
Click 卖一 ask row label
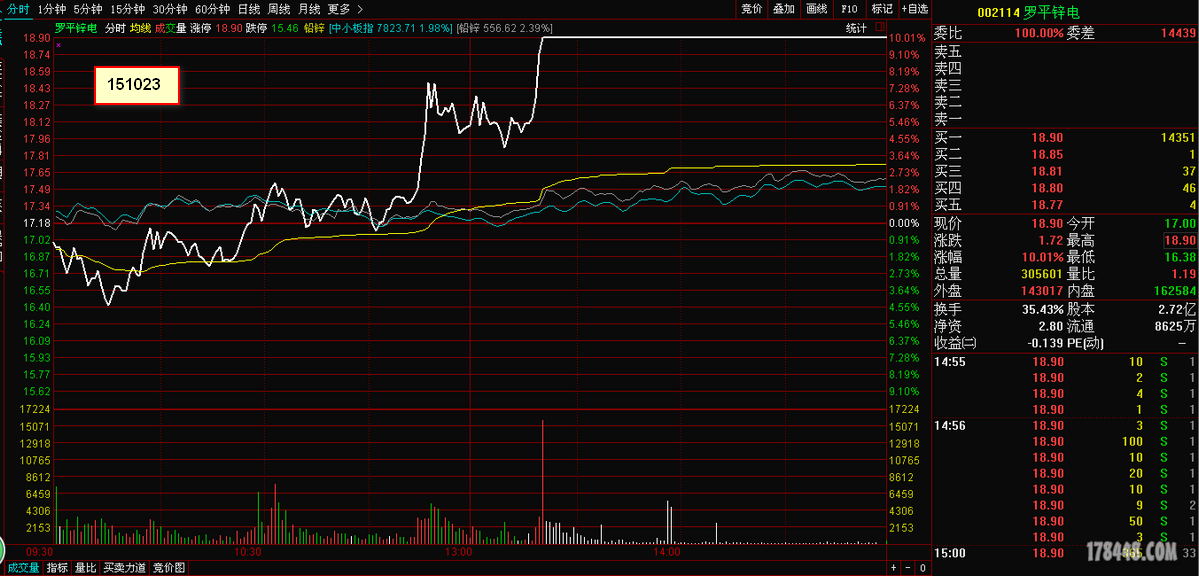(x=948, y=119)
